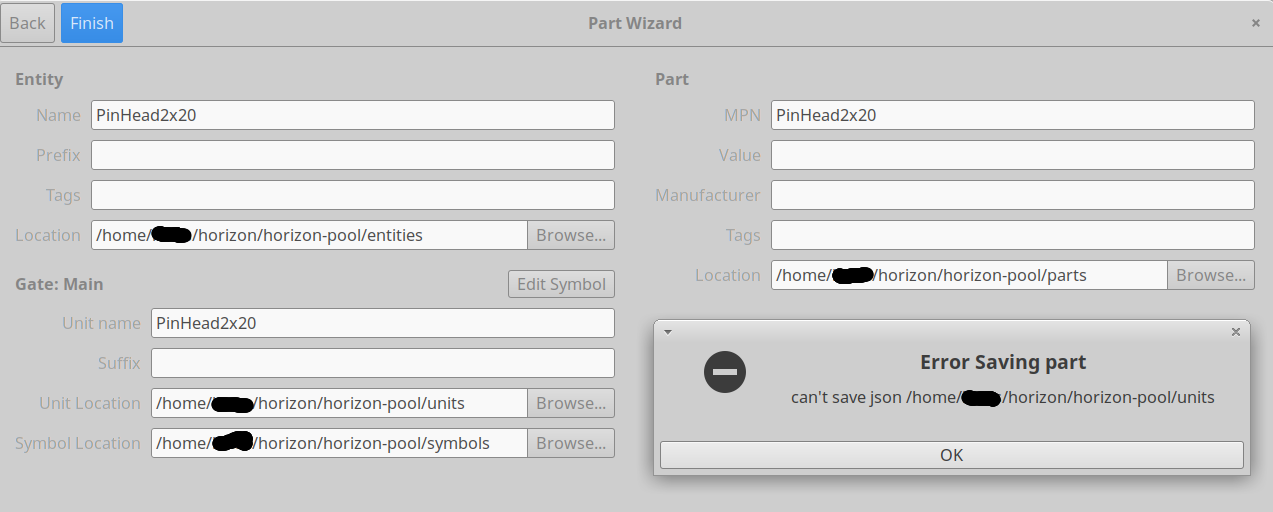Viewport: 1273px width, 512px height.
Task: Browse for the Symbol Location
Action: click(571, 443)
